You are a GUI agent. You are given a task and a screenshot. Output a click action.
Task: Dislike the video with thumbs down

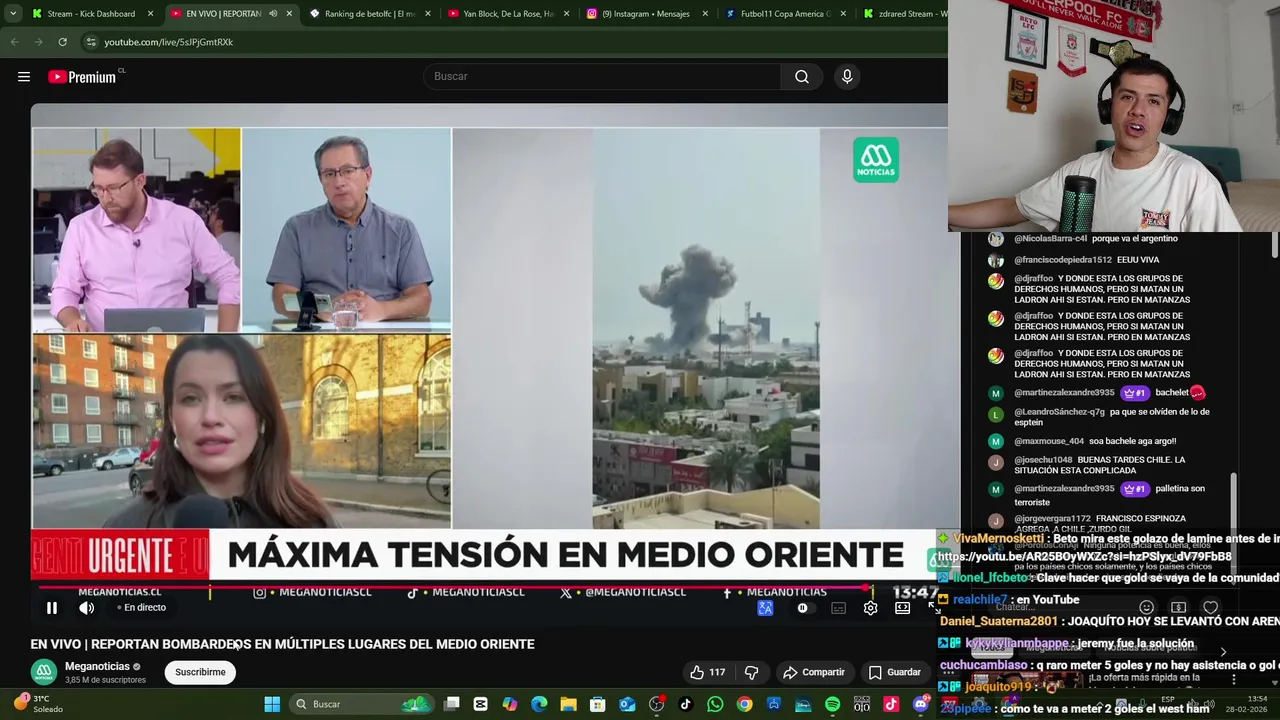coord(751,672)
